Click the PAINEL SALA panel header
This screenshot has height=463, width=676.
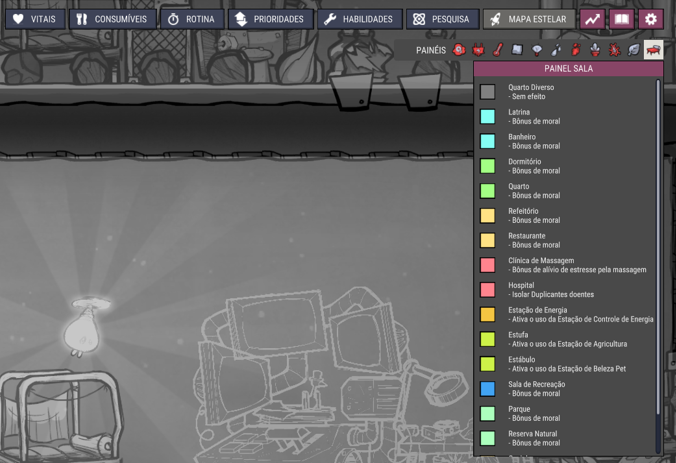pyautogui.click(x=568, y=69)
